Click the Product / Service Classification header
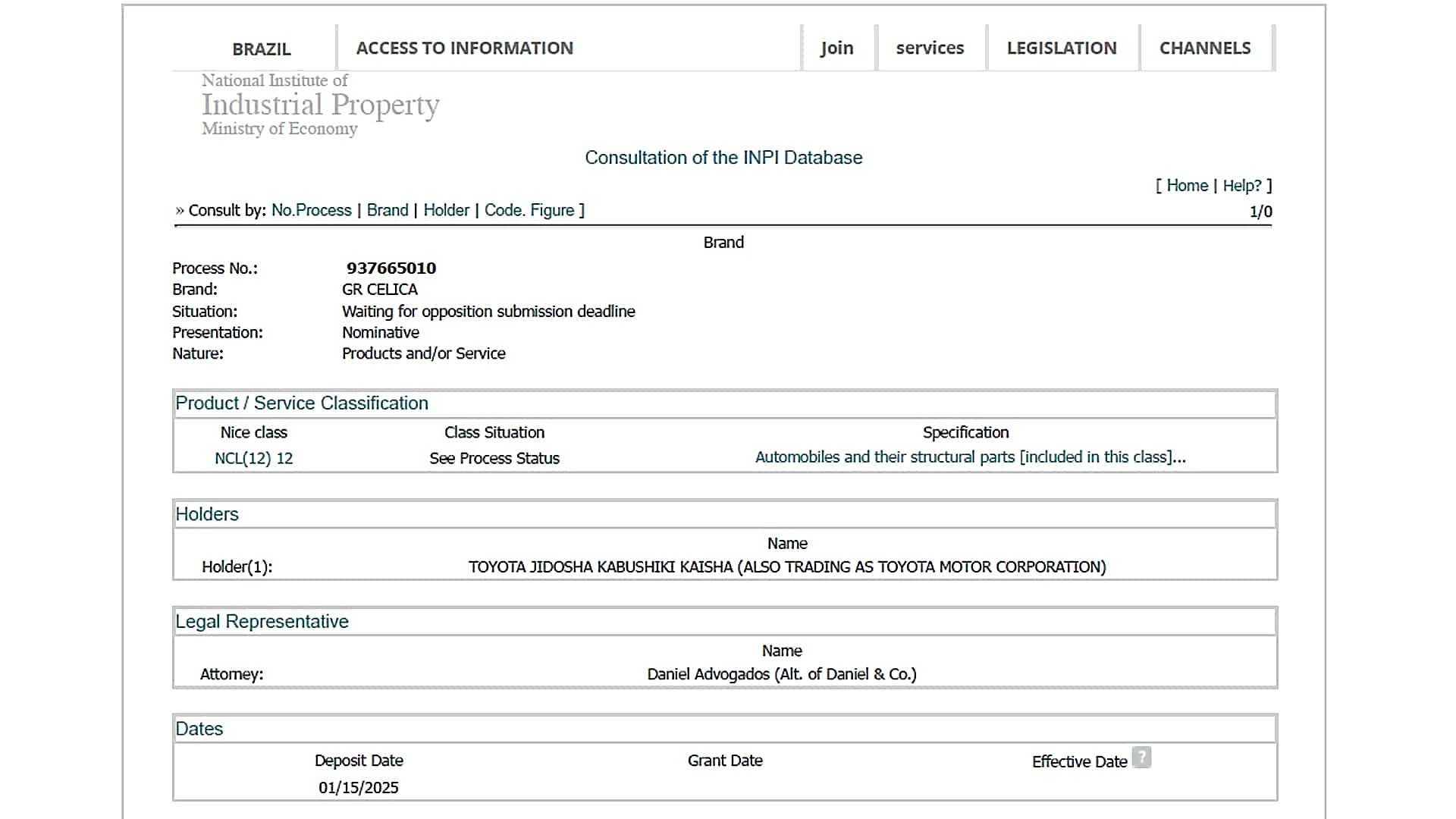 pyautogui.click(x=302, y=403)
